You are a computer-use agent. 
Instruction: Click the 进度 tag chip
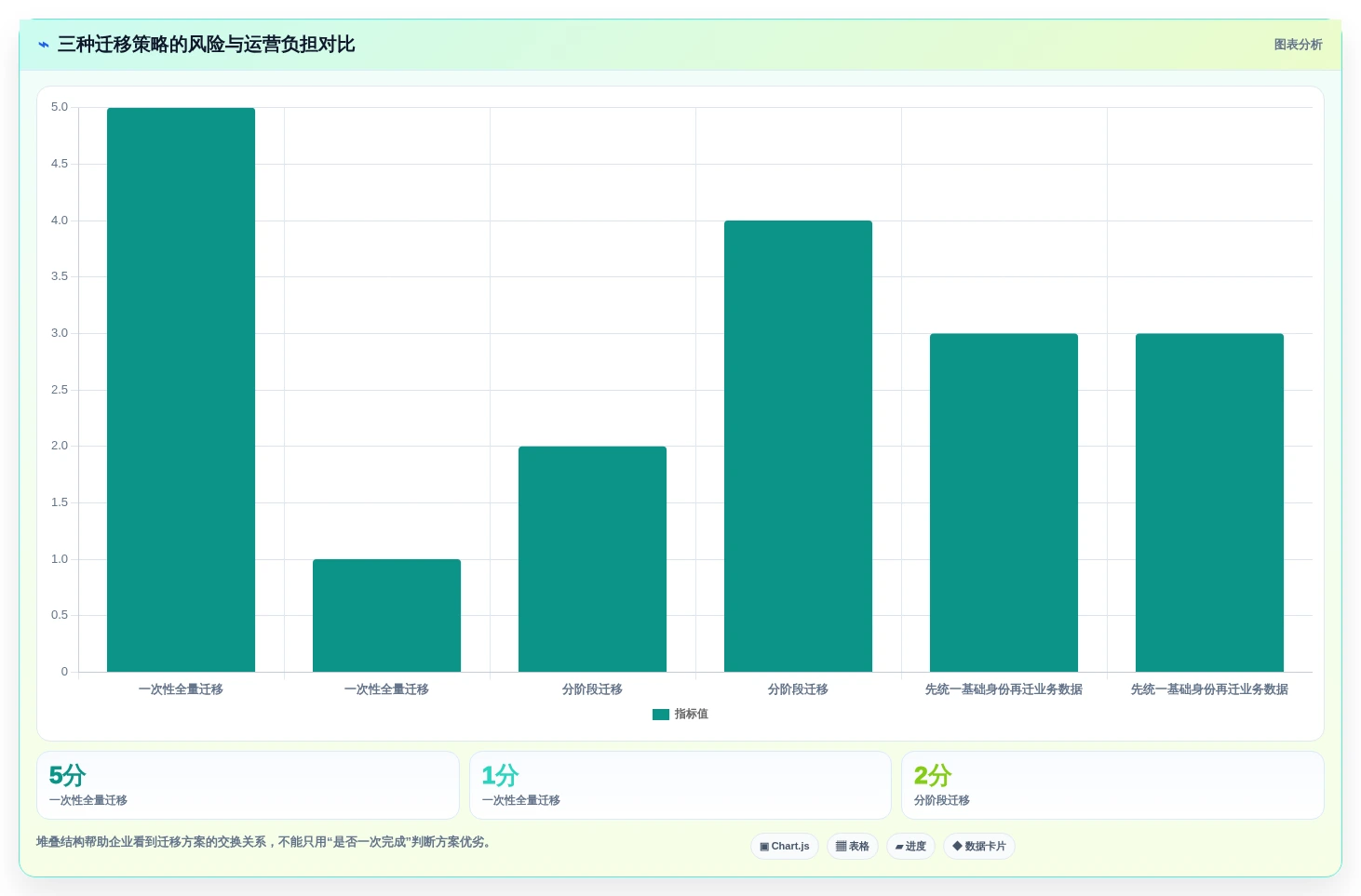(910, 847)
